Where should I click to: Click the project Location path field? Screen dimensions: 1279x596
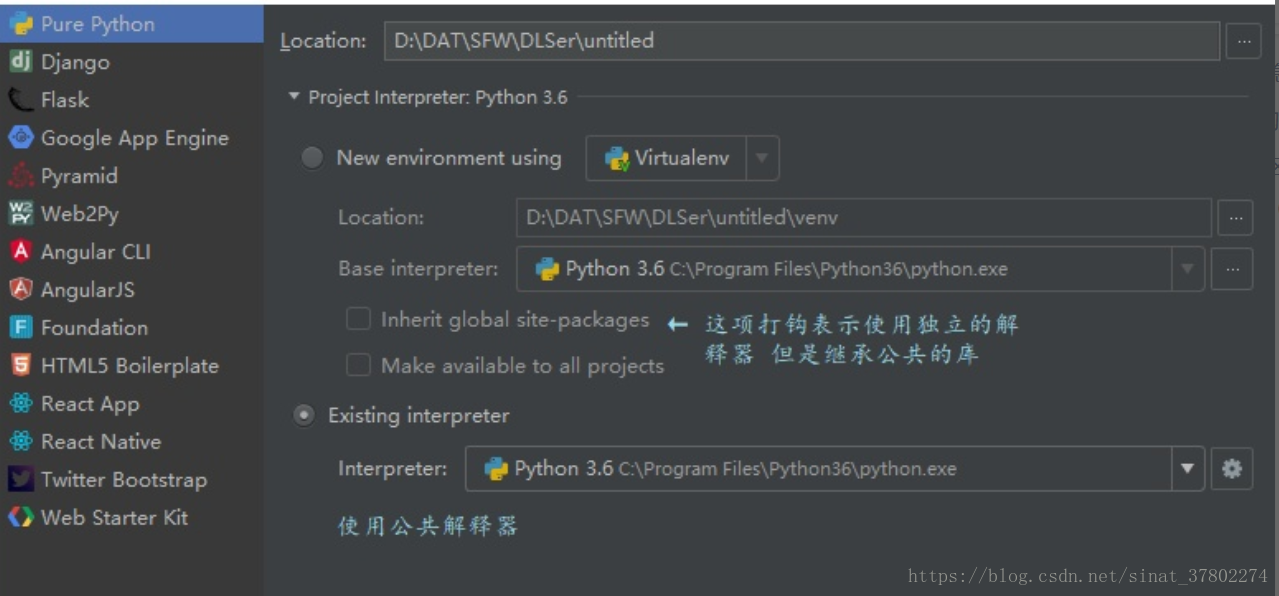[802, 41]
